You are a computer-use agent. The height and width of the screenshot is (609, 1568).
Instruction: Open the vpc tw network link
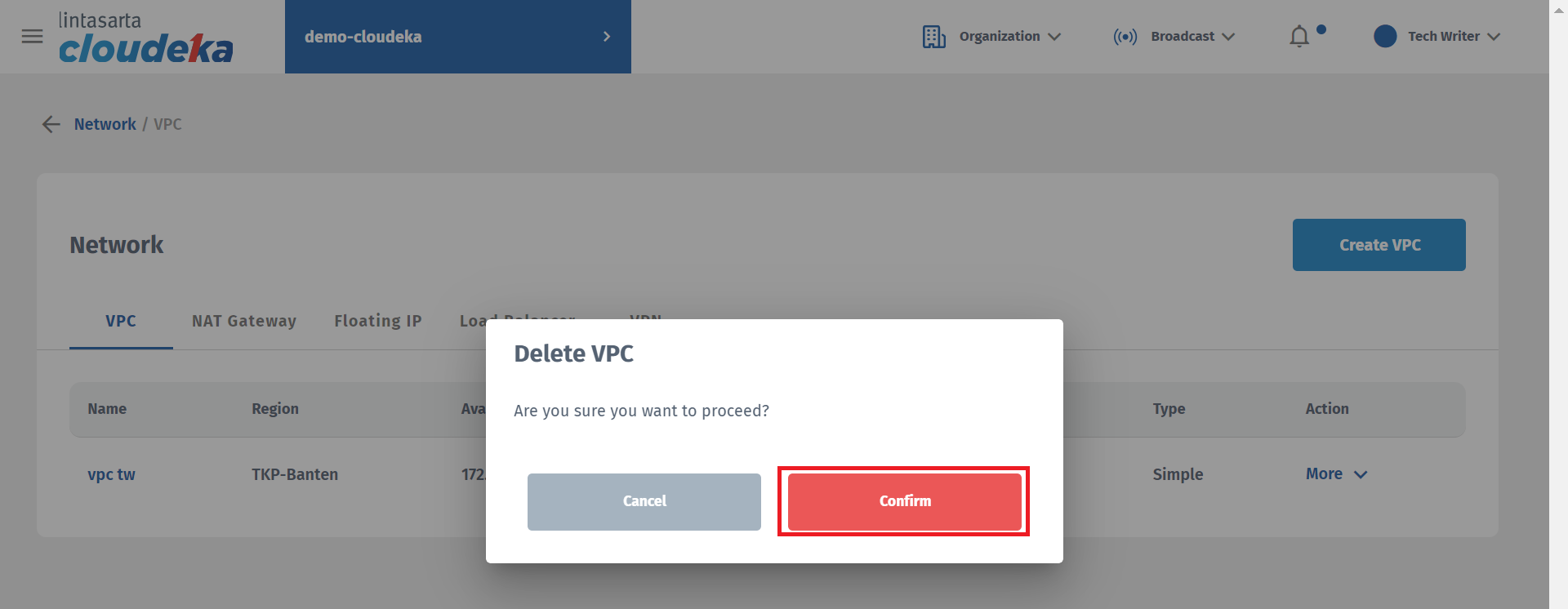pos(112,474)
